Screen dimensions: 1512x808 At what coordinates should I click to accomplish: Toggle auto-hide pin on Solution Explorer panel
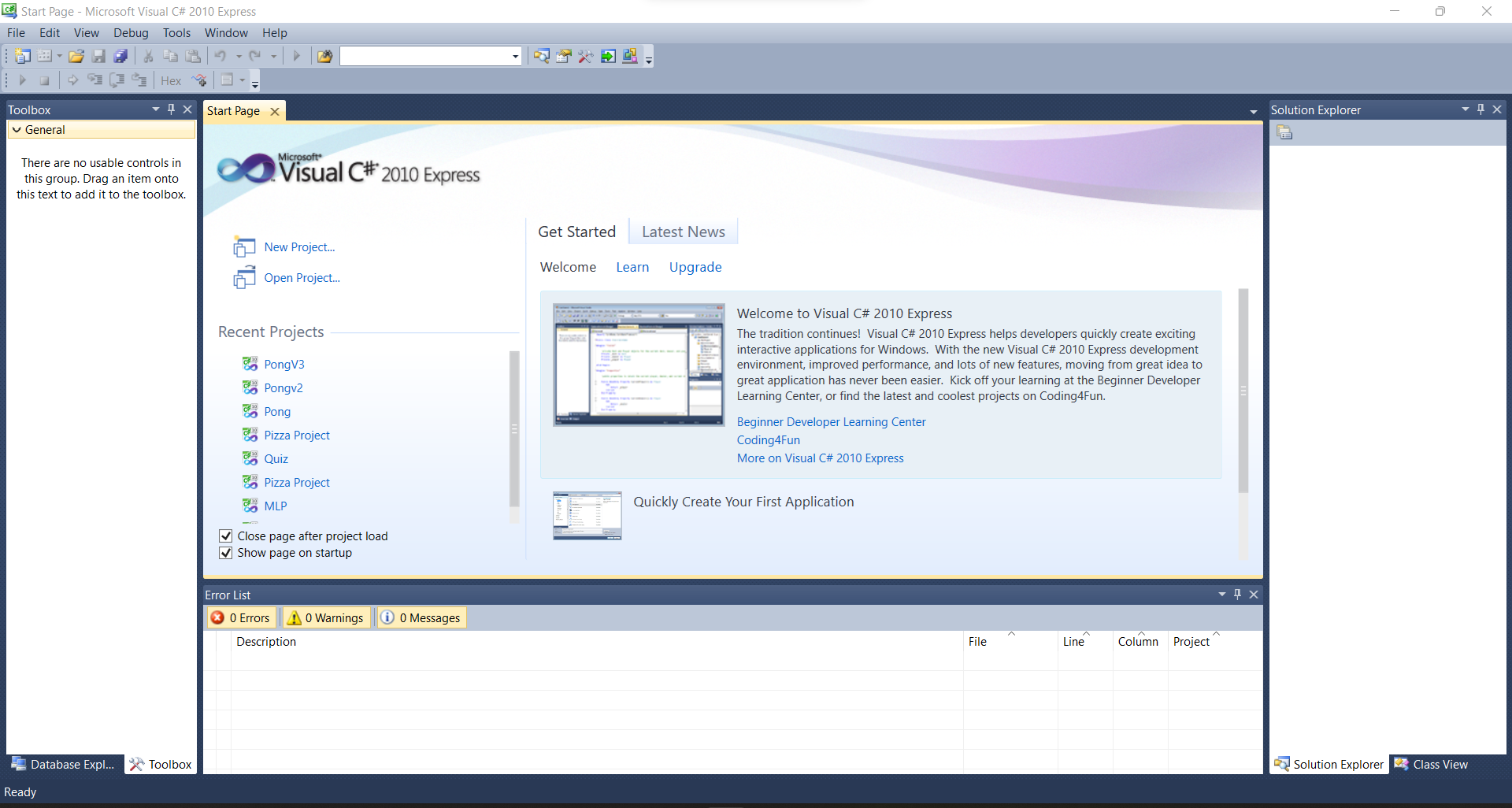point(1481,109)
